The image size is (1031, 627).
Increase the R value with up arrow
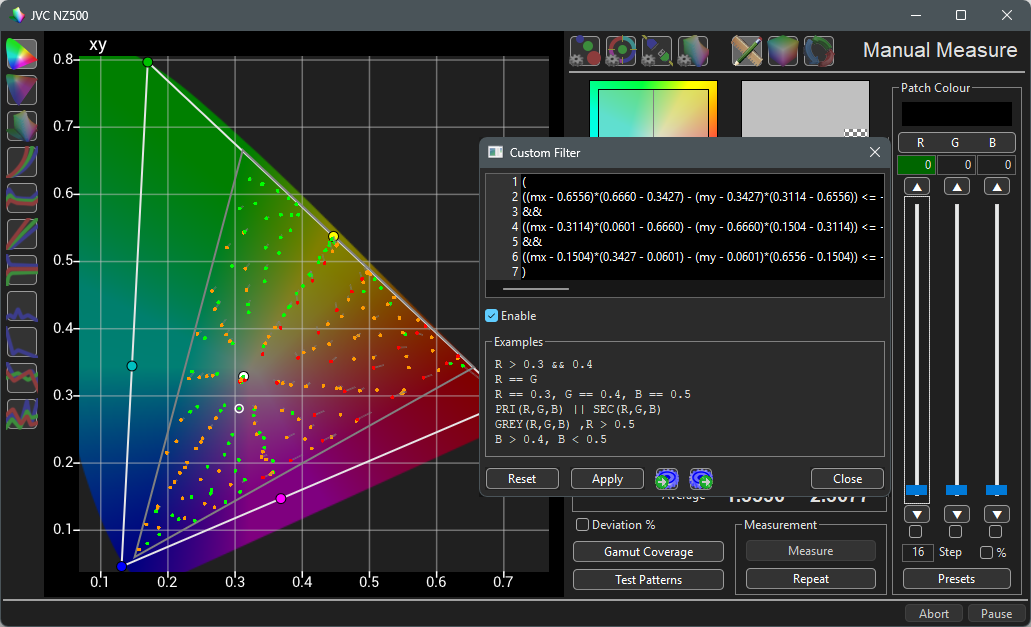pyautogui.click(x=916, y=187)
